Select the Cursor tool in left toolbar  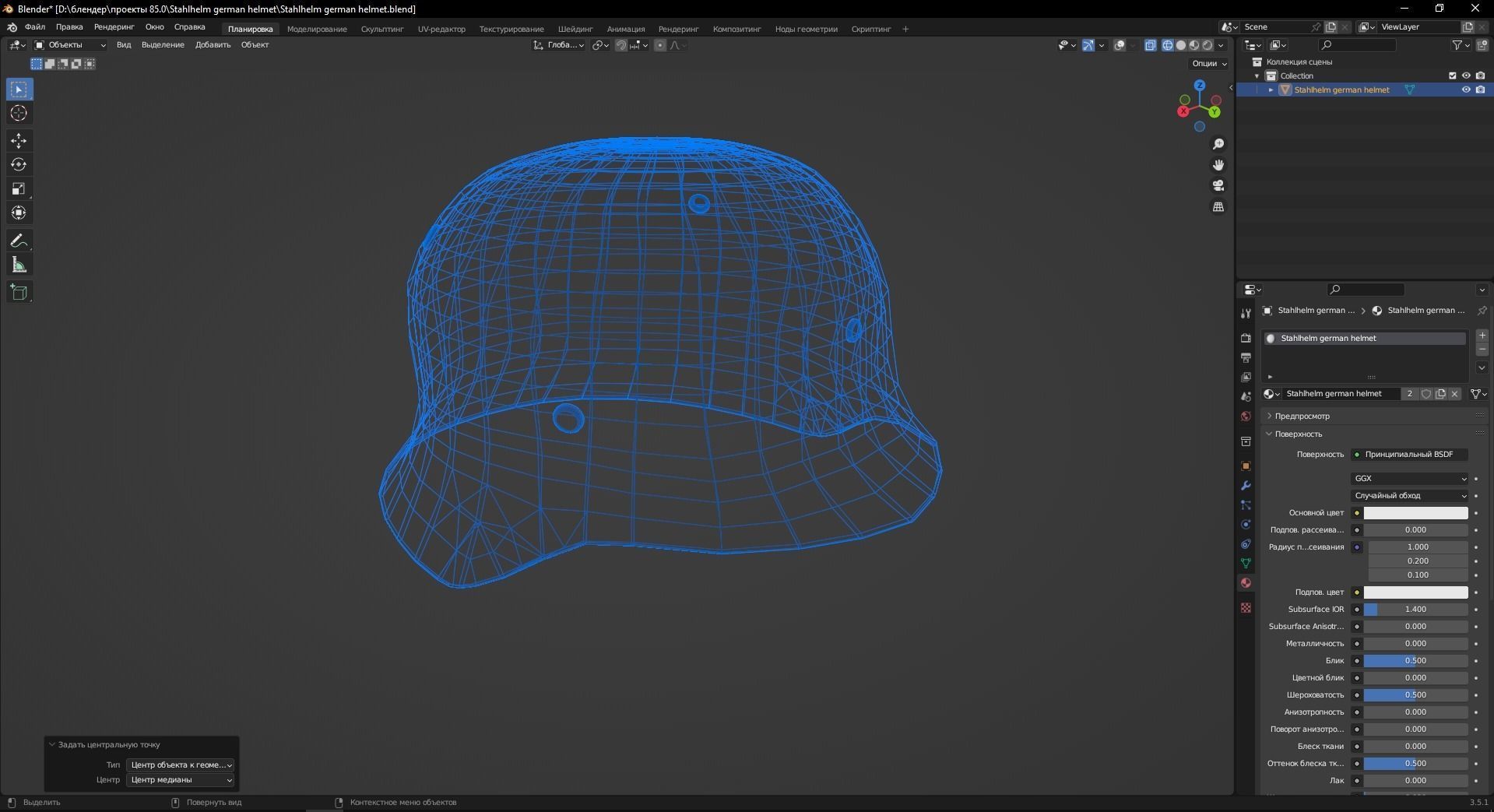(x=19, y=114)
